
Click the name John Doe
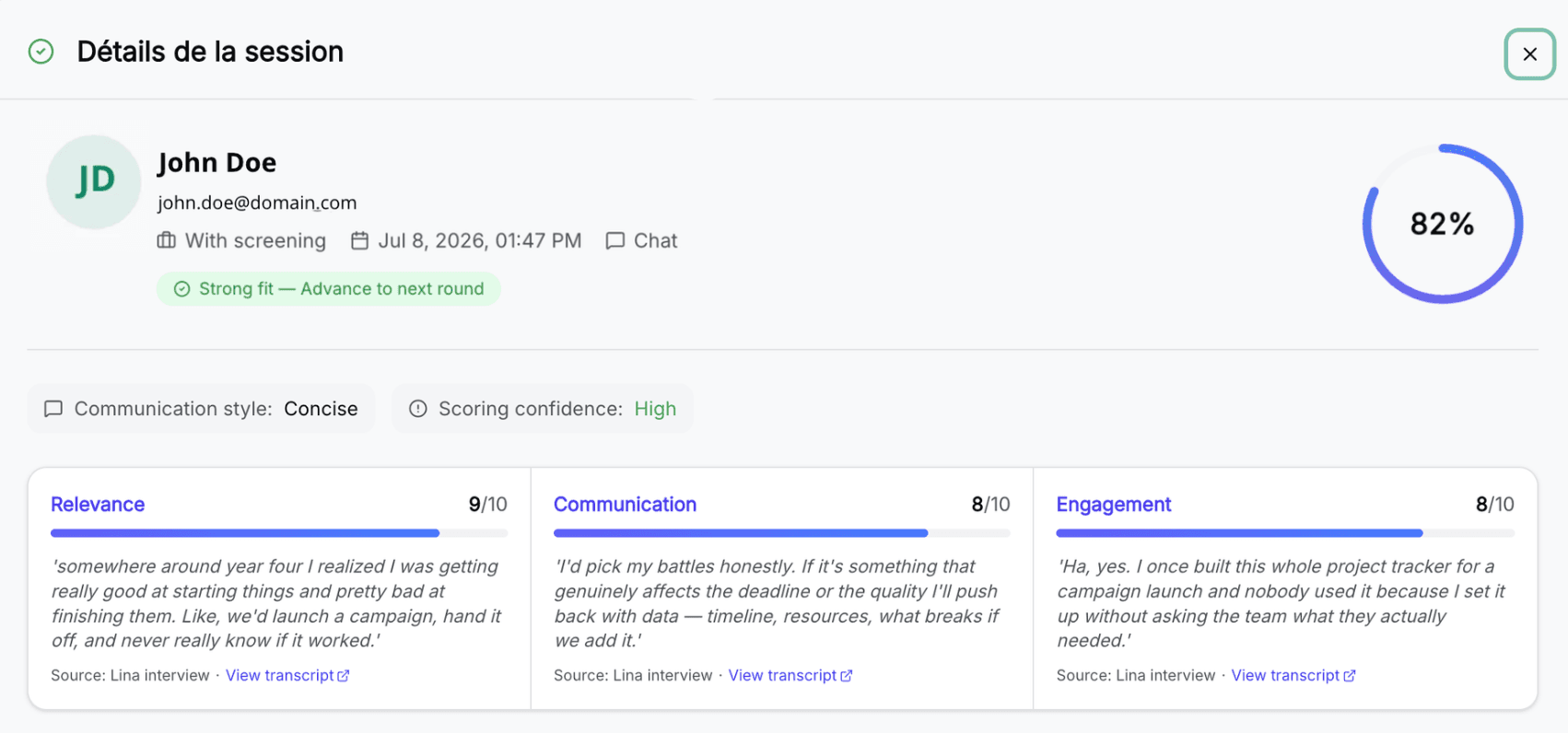tap(216, 163)
